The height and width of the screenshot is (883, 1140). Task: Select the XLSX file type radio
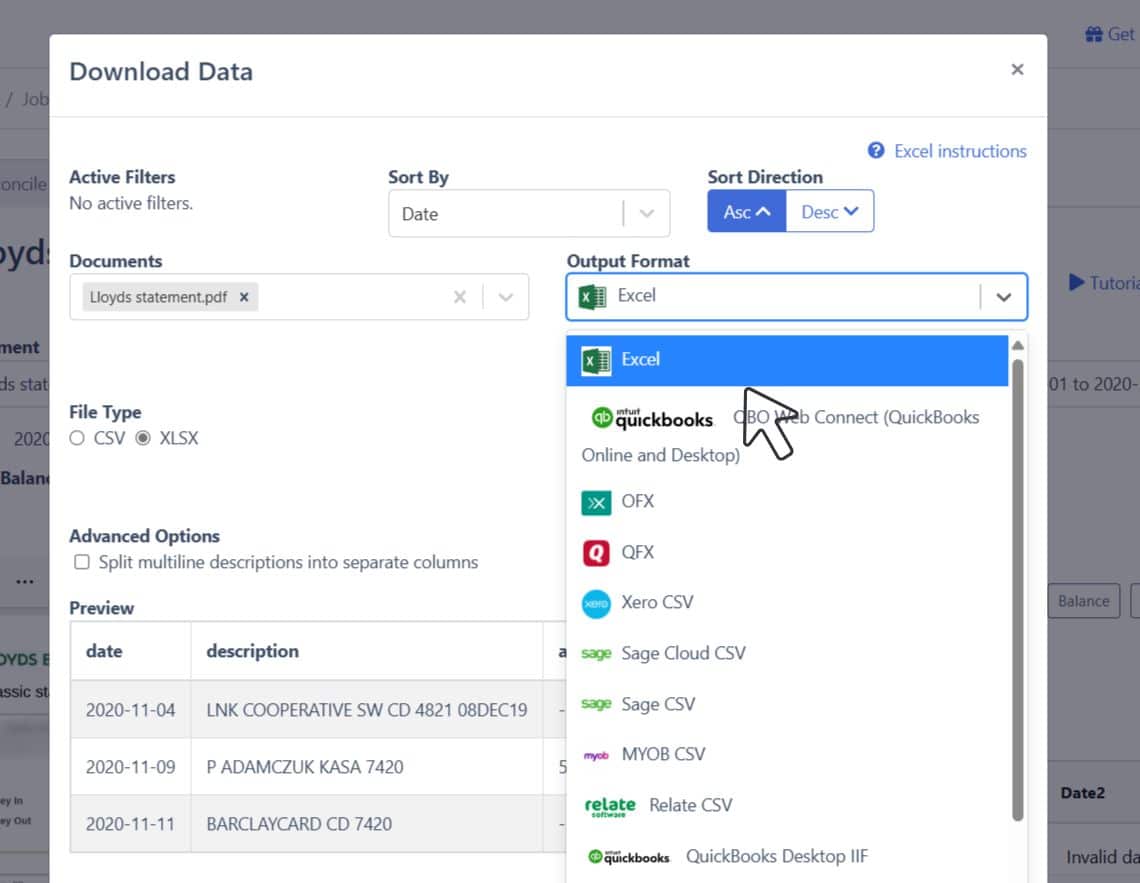pyautogui.click(x=143, y=438)
